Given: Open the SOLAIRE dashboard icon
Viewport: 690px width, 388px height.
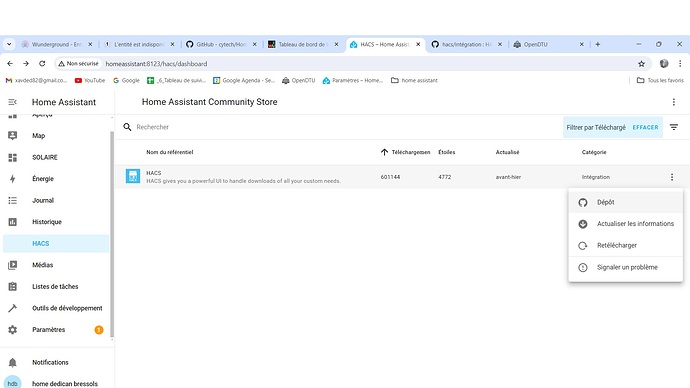Looking at the screenshot, I should 12,157.
